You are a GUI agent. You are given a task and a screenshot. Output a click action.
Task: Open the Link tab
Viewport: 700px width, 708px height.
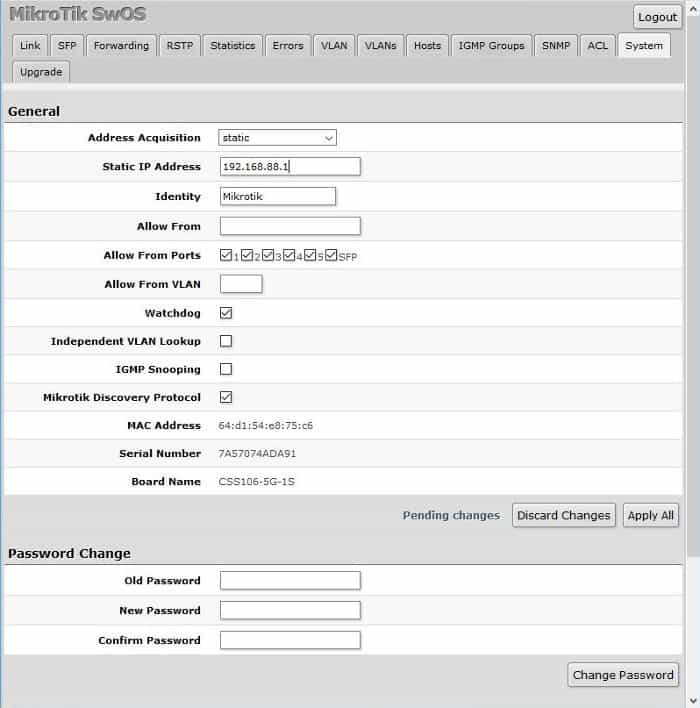point(30,46)
